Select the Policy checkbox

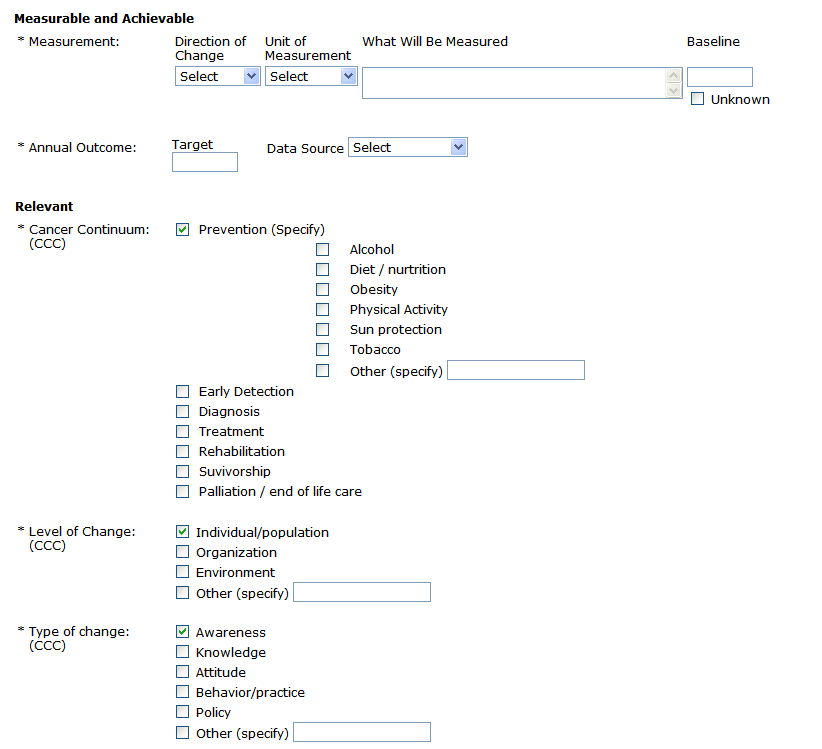pyautogui.click(x=182, y=712)
